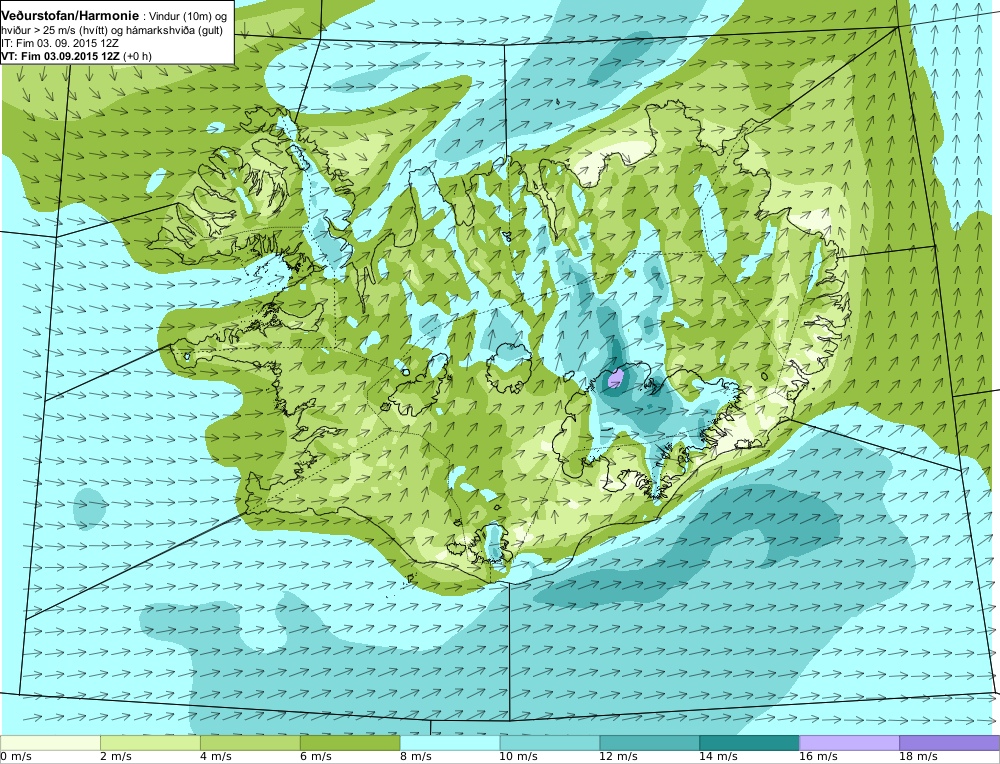Click the 12 m/s legend swatch
Image resolution: width=1000 pixels, height=764 pixels.
pyautogui.click(x=649, y=743)
